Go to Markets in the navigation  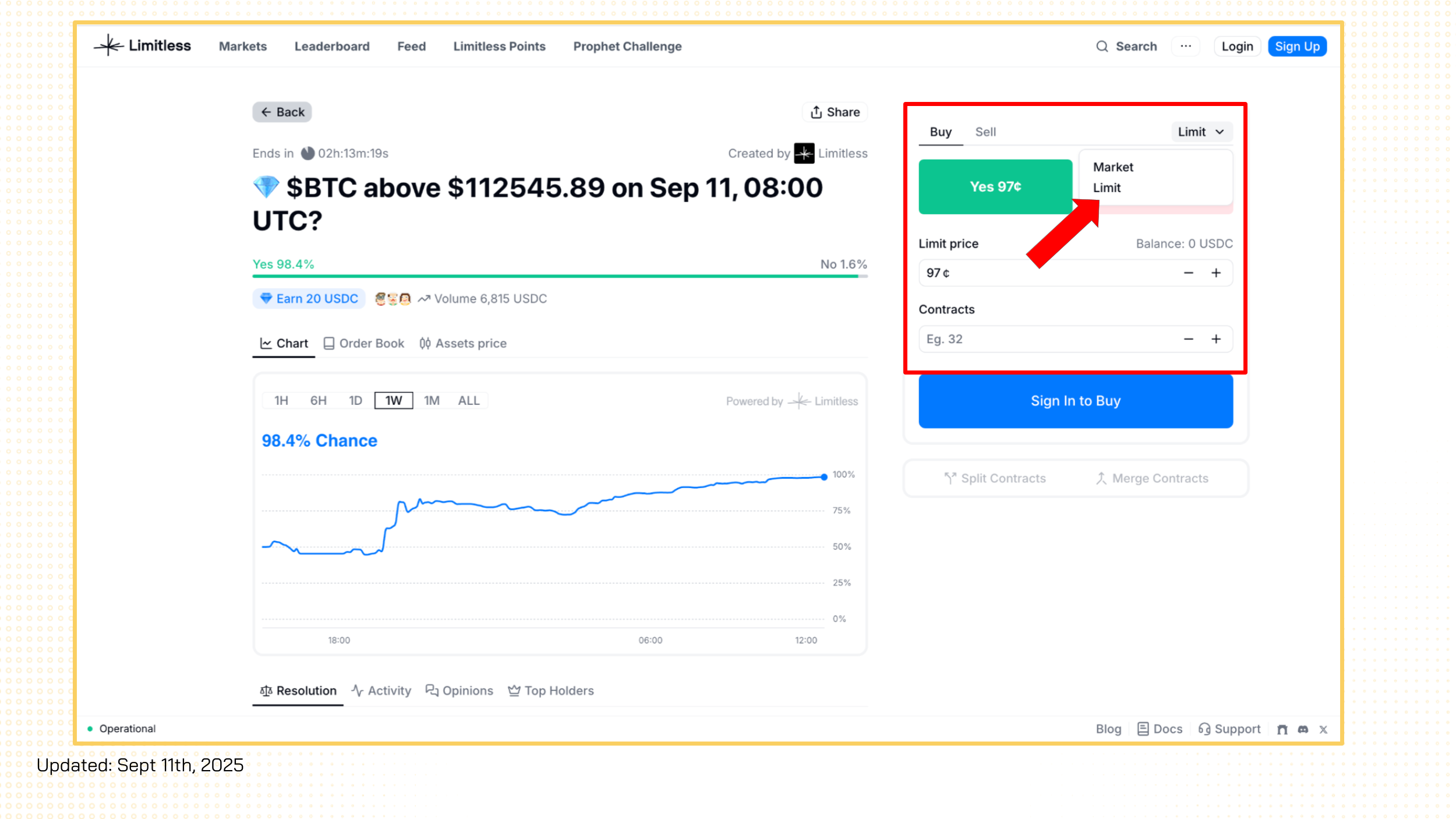pos(243,46)
